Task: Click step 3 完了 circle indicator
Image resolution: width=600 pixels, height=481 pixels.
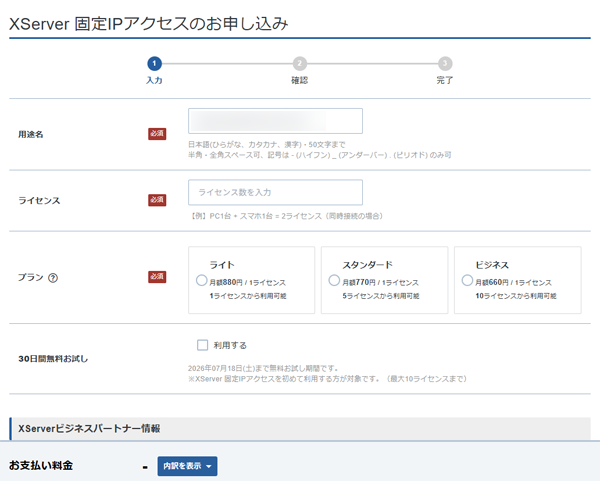Action: click(x=445, y=64)
